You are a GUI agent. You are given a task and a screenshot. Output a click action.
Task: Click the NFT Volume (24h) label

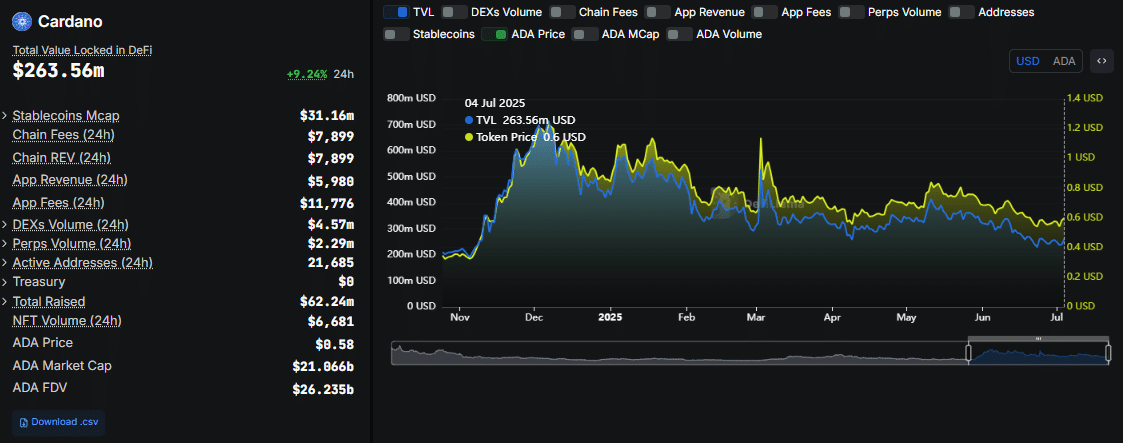67,321
